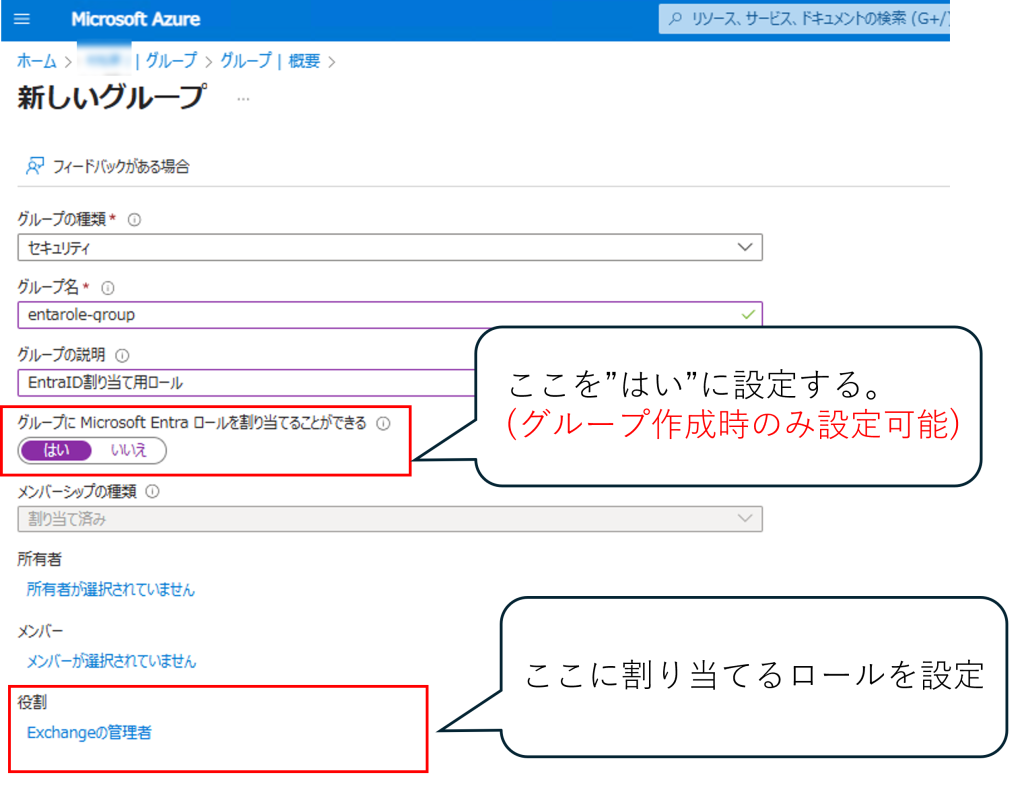The height and width of the screenshot is (792, 1024).
Task: Click the search magnifier icon in header
Action: 676,19
